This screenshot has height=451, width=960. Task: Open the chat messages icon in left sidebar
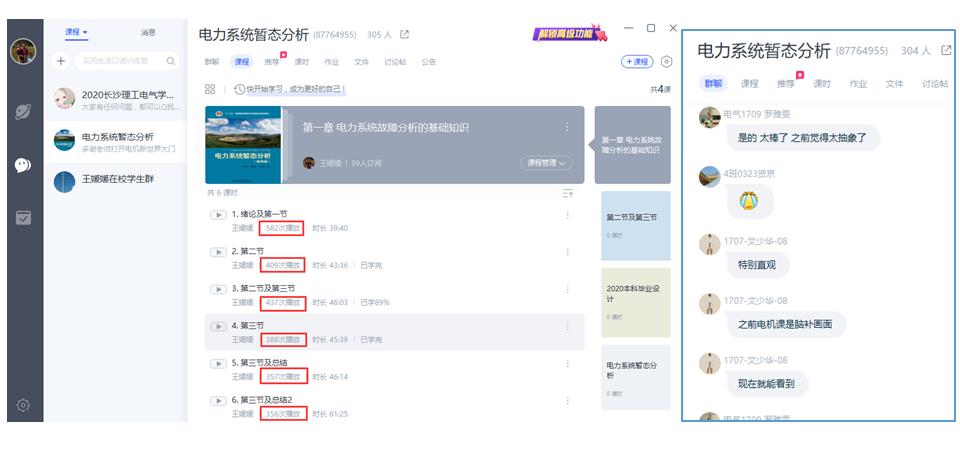pyautogui.click(x=23, y=164)
